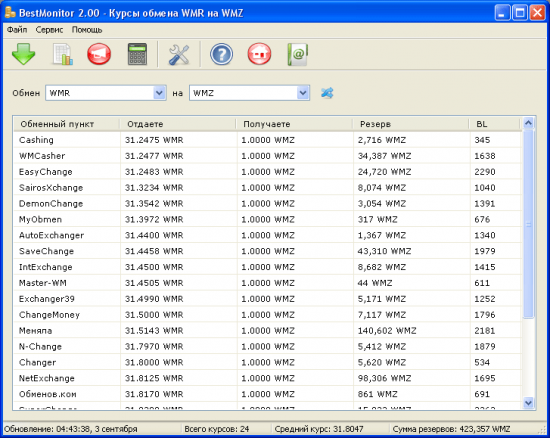Click the green download arrow icon

click(x=24, y=54)
